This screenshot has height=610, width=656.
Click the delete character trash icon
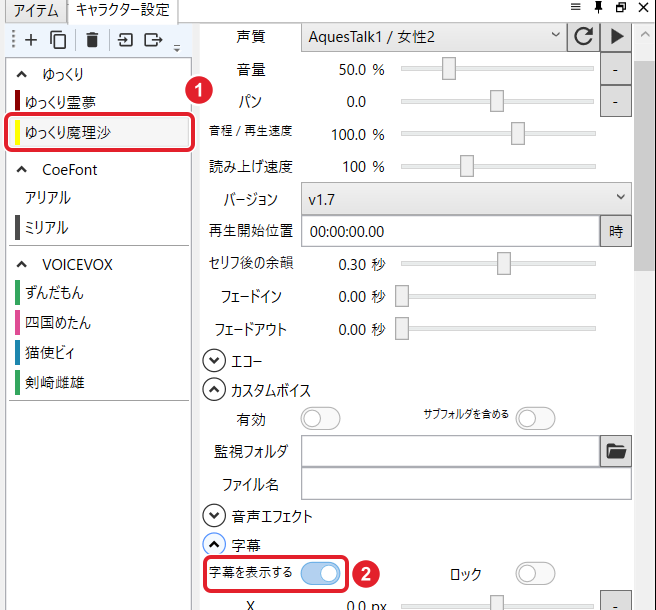(92, 40)
